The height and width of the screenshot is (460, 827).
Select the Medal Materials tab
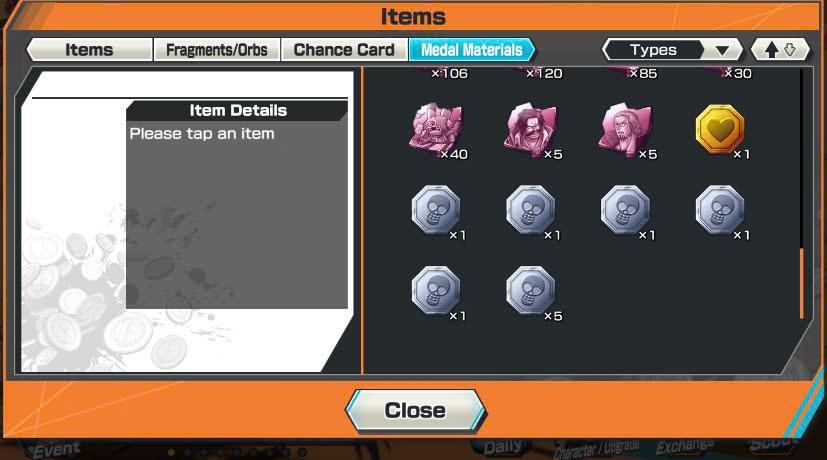click(472, 50)
